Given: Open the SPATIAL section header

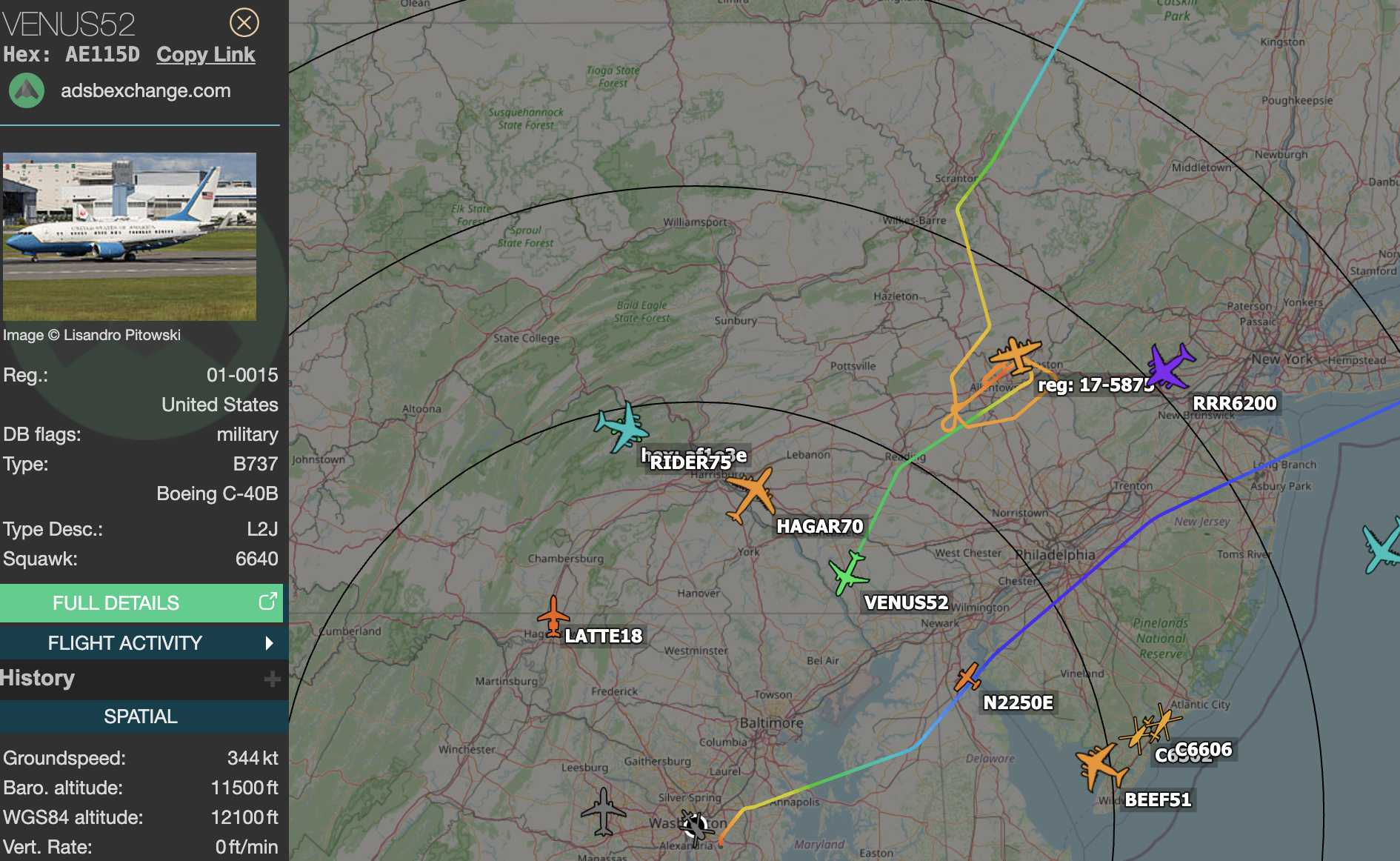Looking at the screenshot, I should [x=141, y=717].
